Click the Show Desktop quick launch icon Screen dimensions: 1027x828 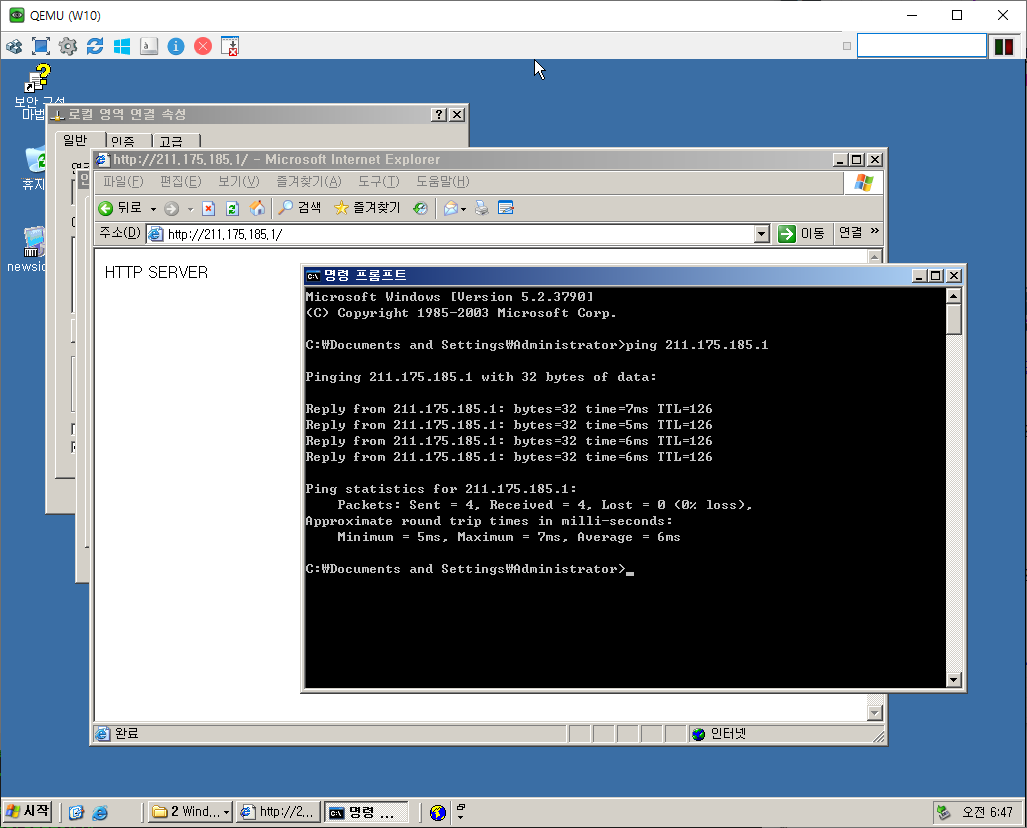pos(77,813)
